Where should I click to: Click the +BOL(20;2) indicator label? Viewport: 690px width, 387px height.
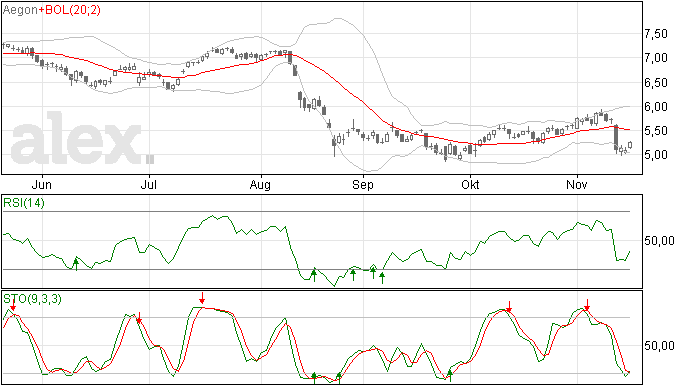coord(70,10)
